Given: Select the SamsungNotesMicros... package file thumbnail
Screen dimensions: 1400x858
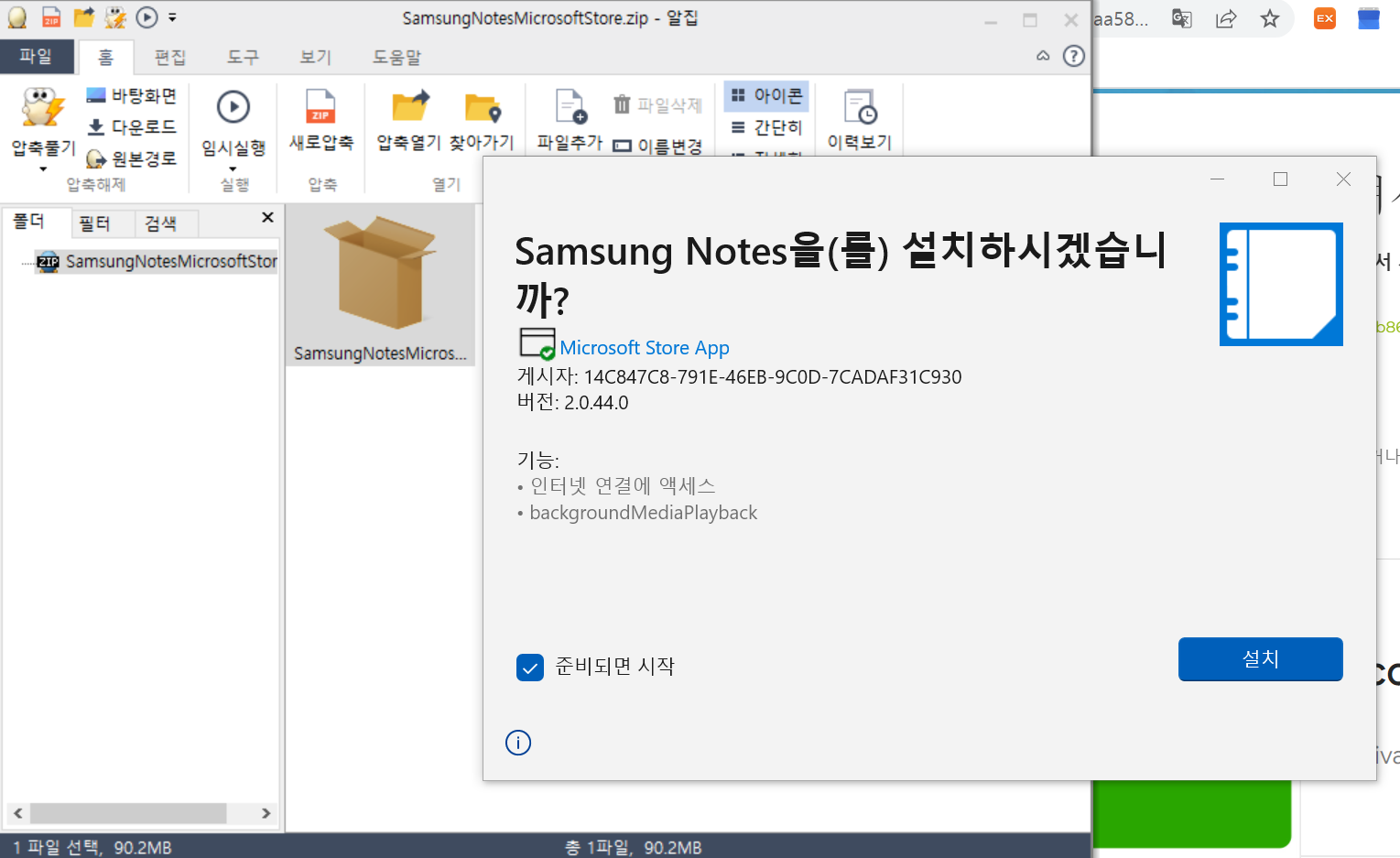Looking at the screenshot, I should point(380,285).
